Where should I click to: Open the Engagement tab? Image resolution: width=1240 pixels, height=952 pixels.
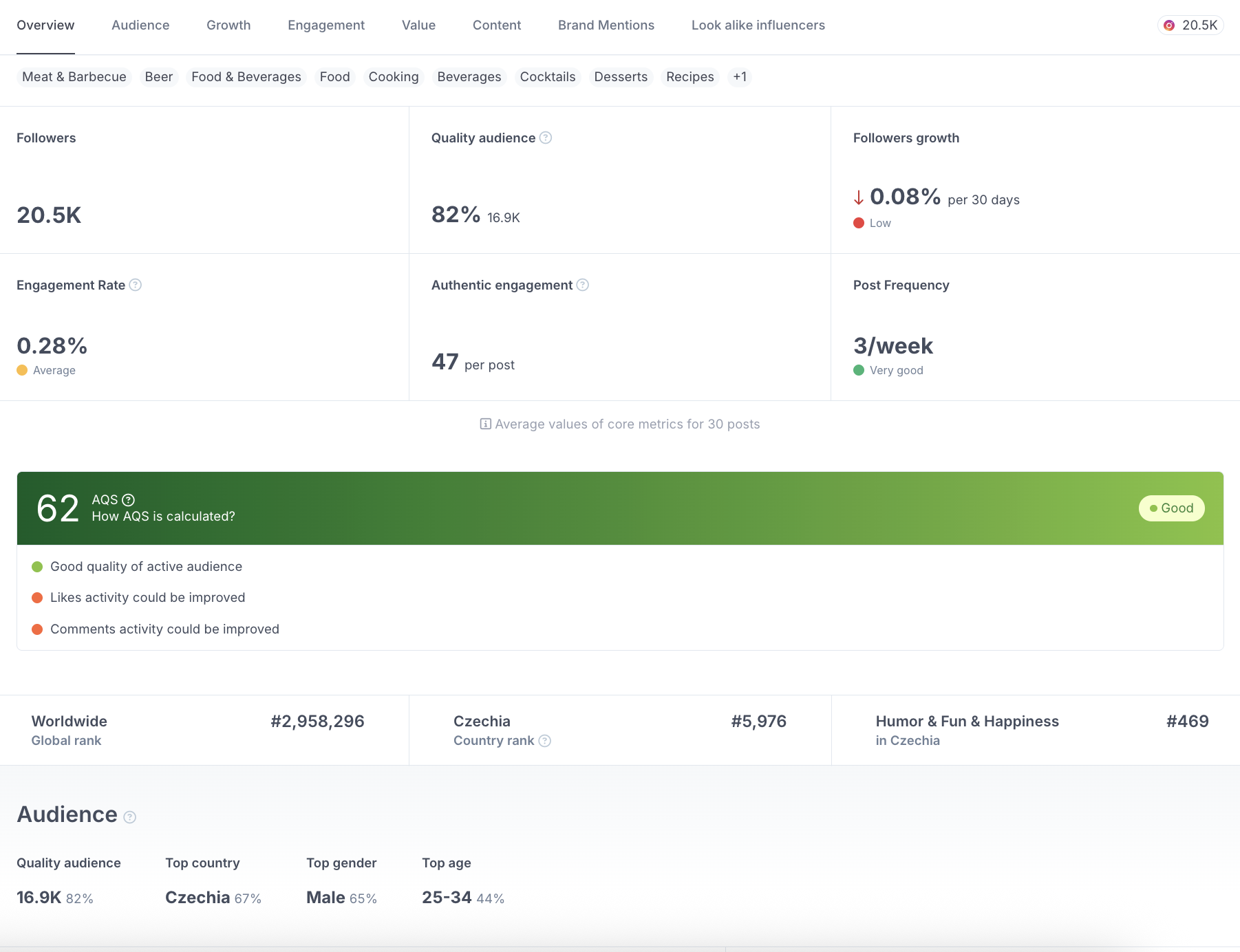coord(326,25)
